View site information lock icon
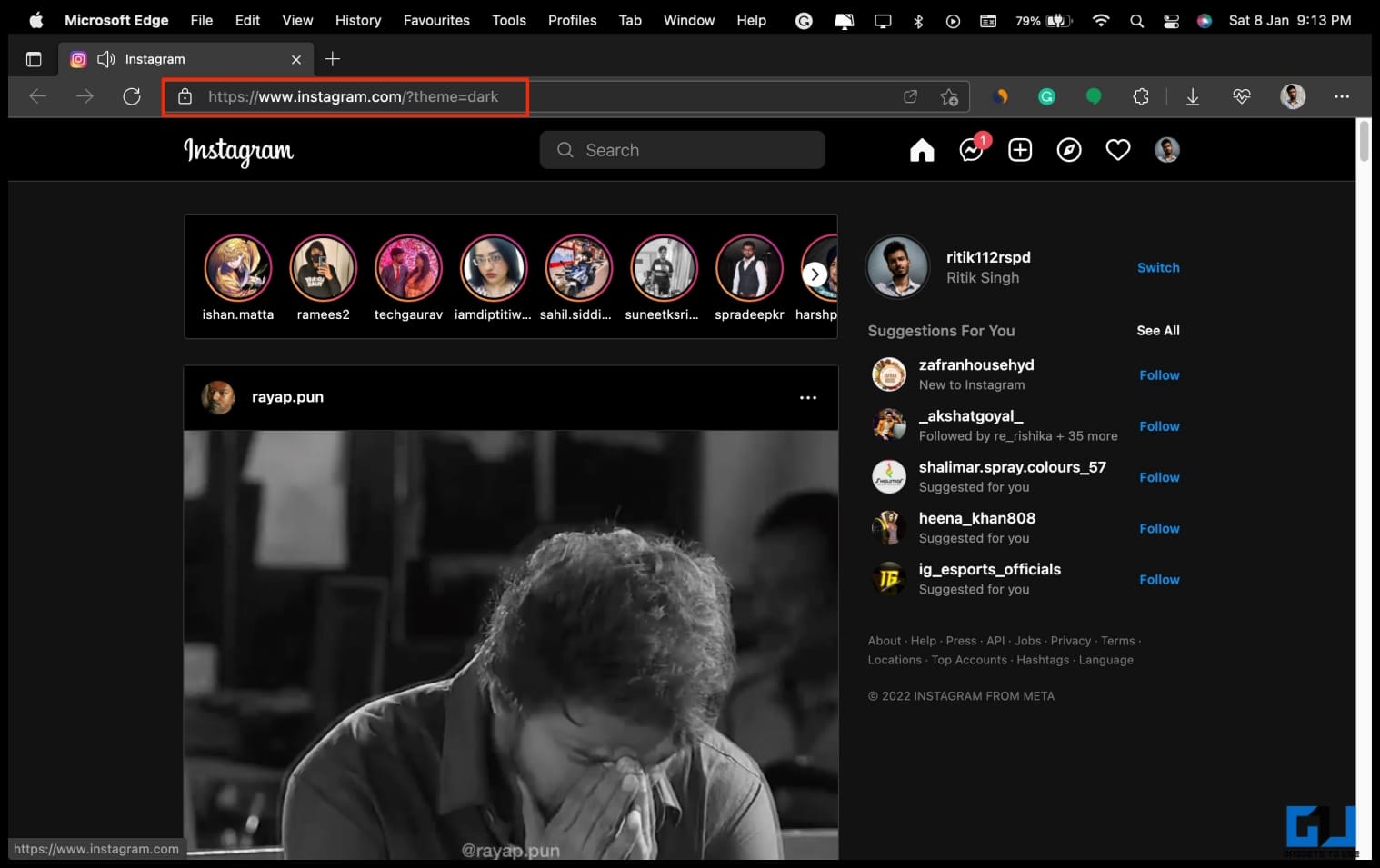 [185, 96]
